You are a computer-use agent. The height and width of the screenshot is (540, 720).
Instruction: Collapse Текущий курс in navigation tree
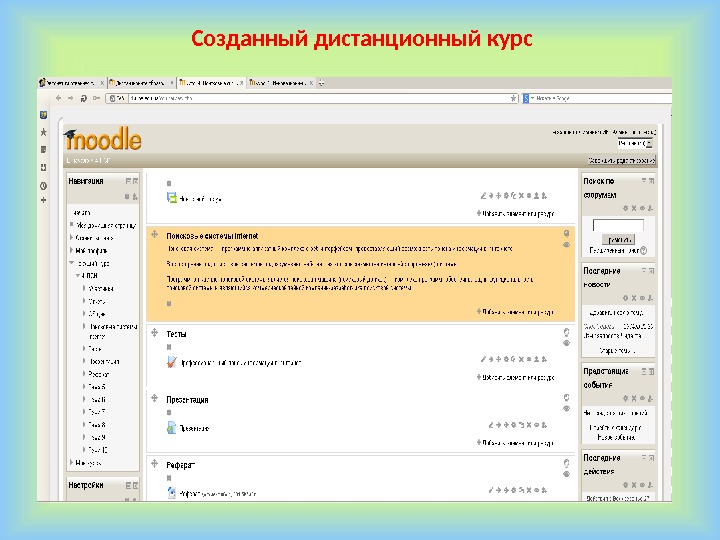pyautogui.click(x=72, y=263)
